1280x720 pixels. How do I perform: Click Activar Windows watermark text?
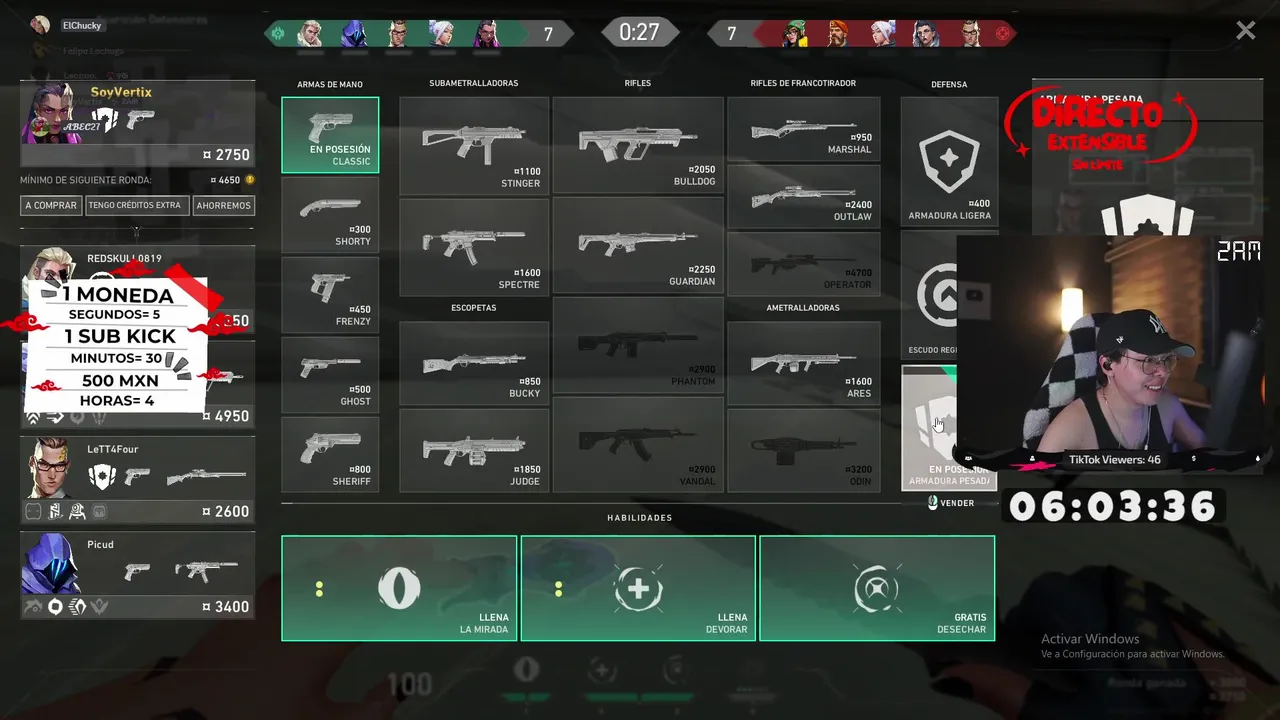coord(1090,639)
